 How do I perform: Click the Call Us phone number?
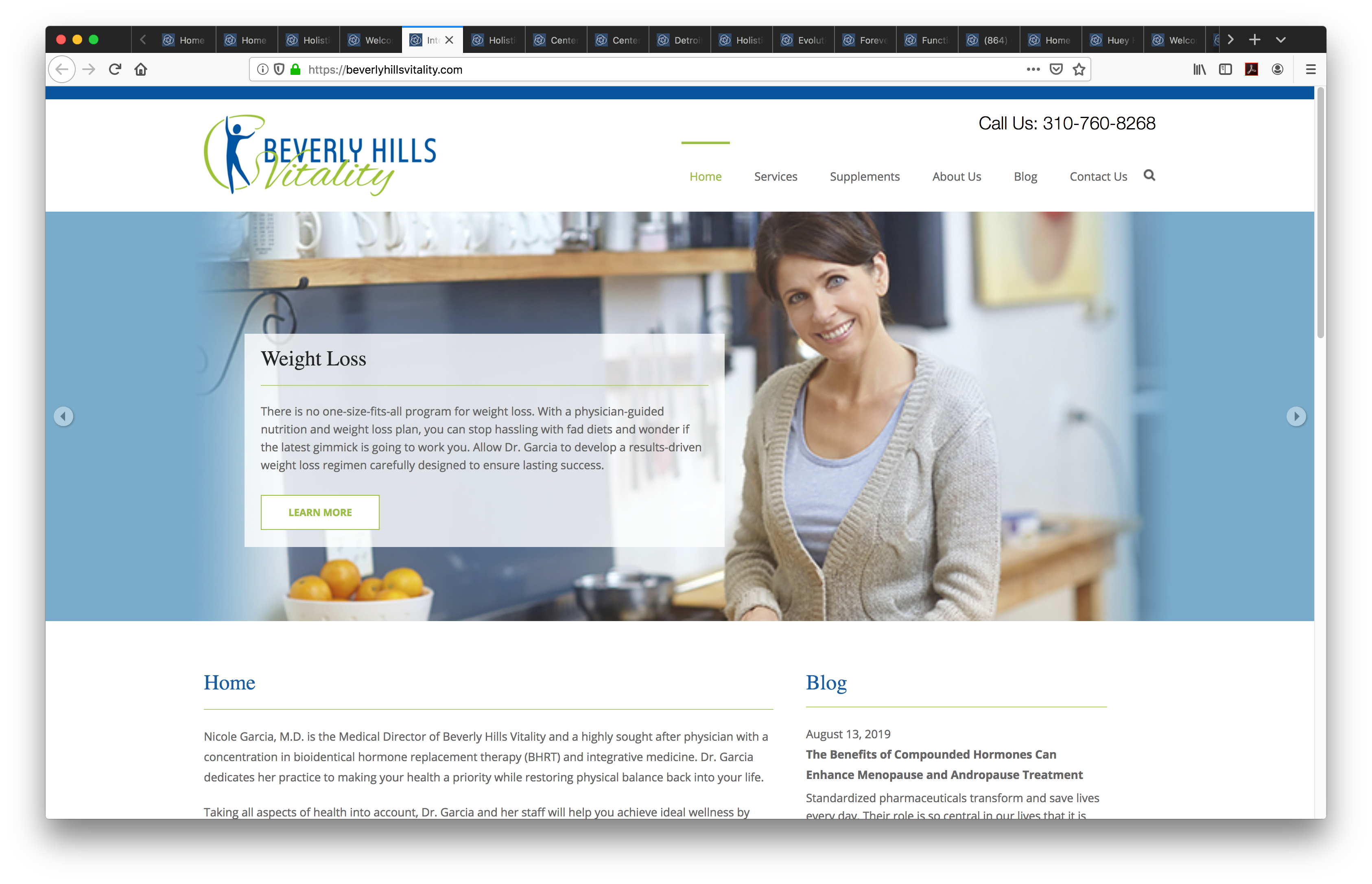(1067, 123)
